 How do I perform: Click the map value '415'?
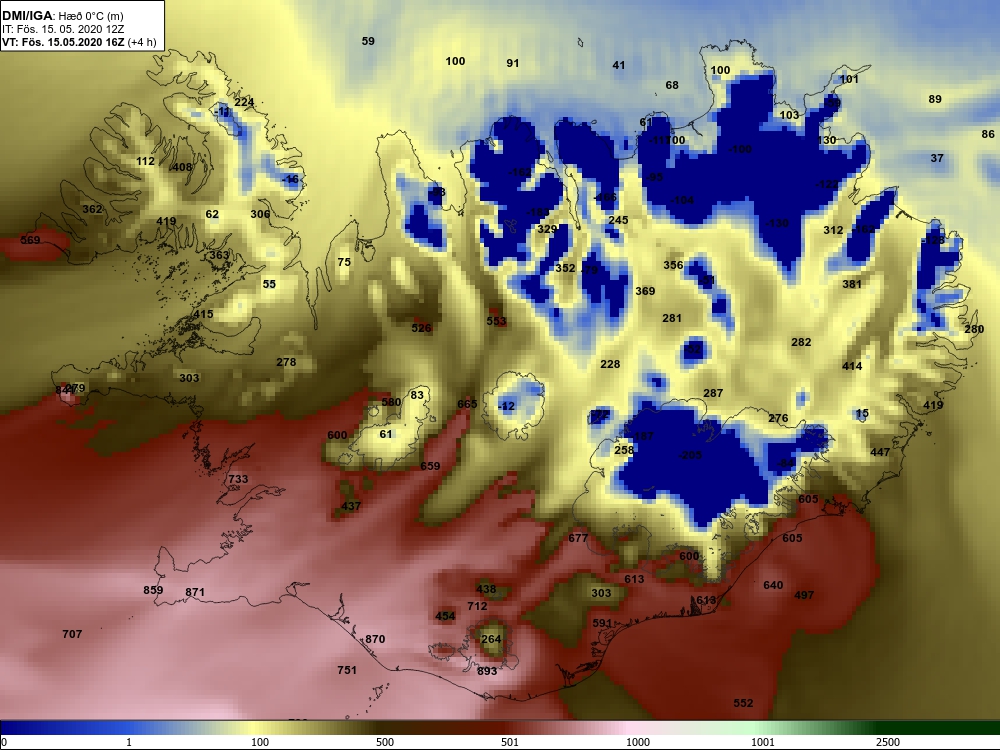pos(203,314)
